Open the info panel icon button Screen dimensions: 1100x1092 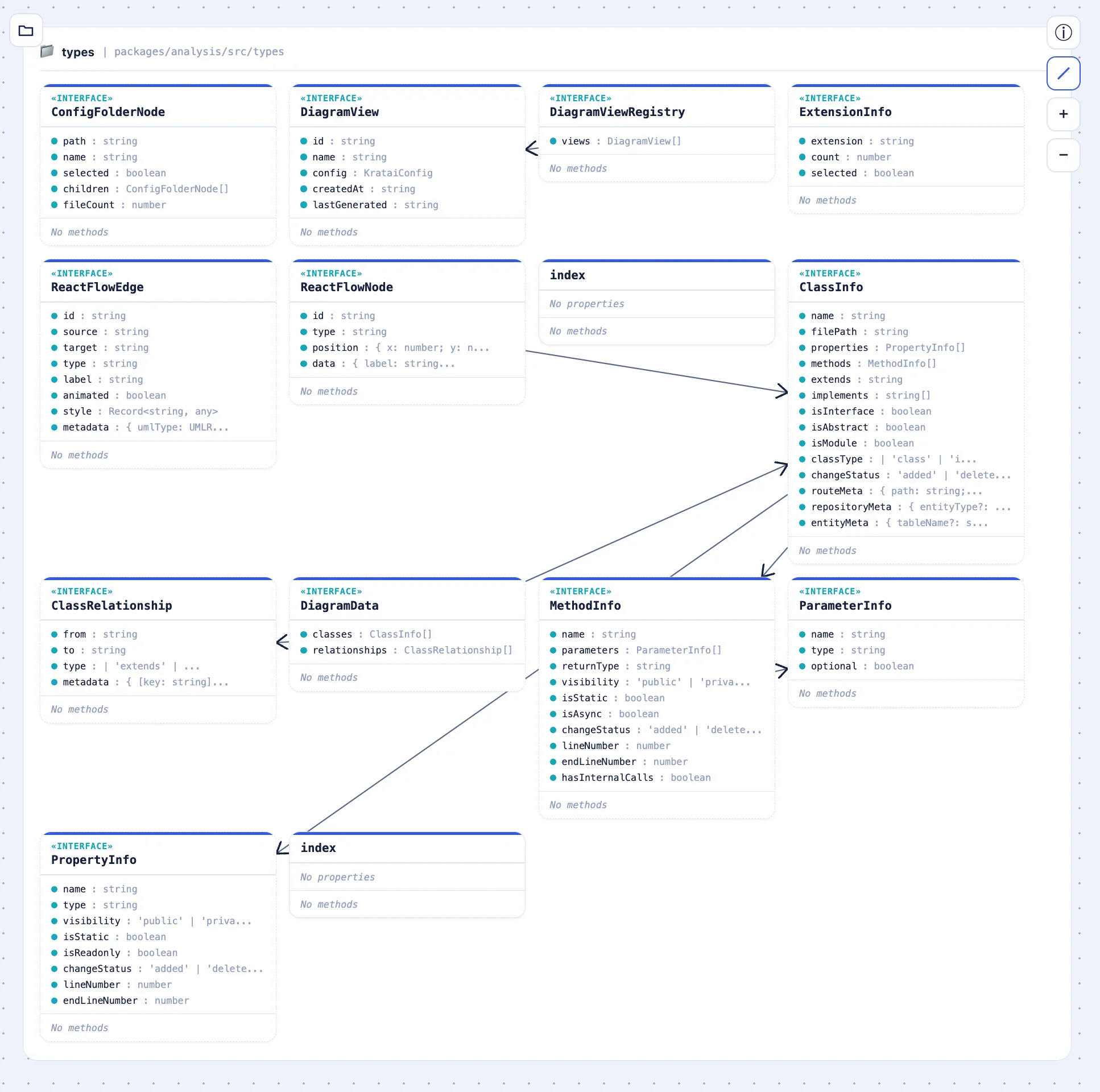tap(1063, 32)
